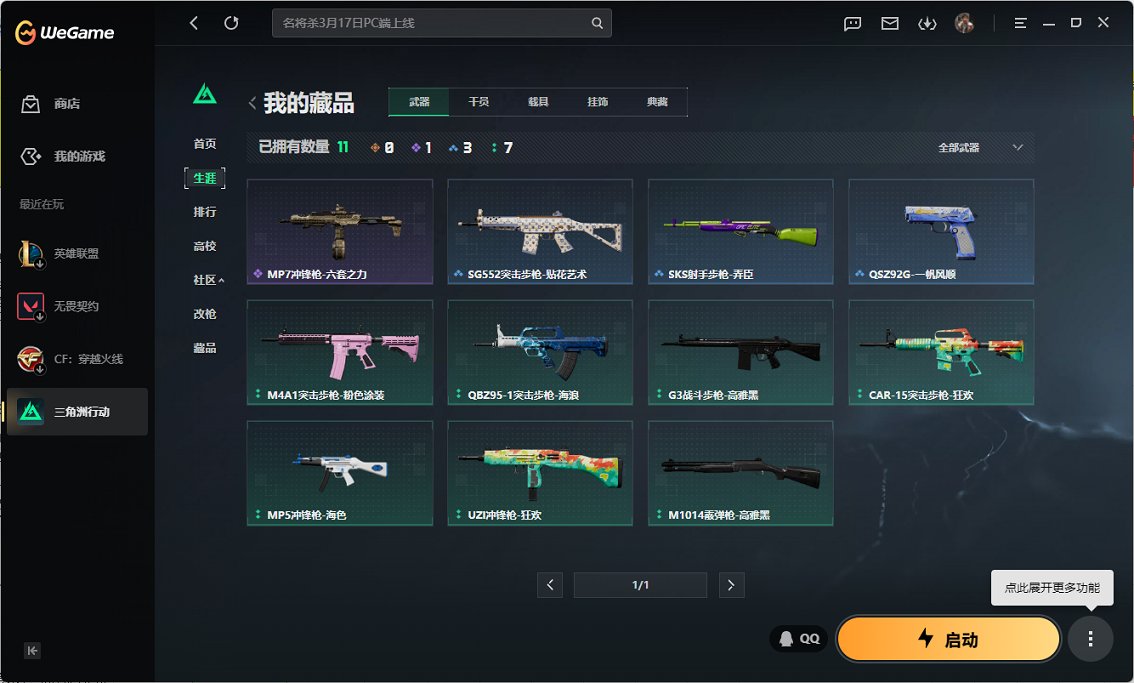
Task: Switch to the 干员 tab
Action: click(478, 102)
